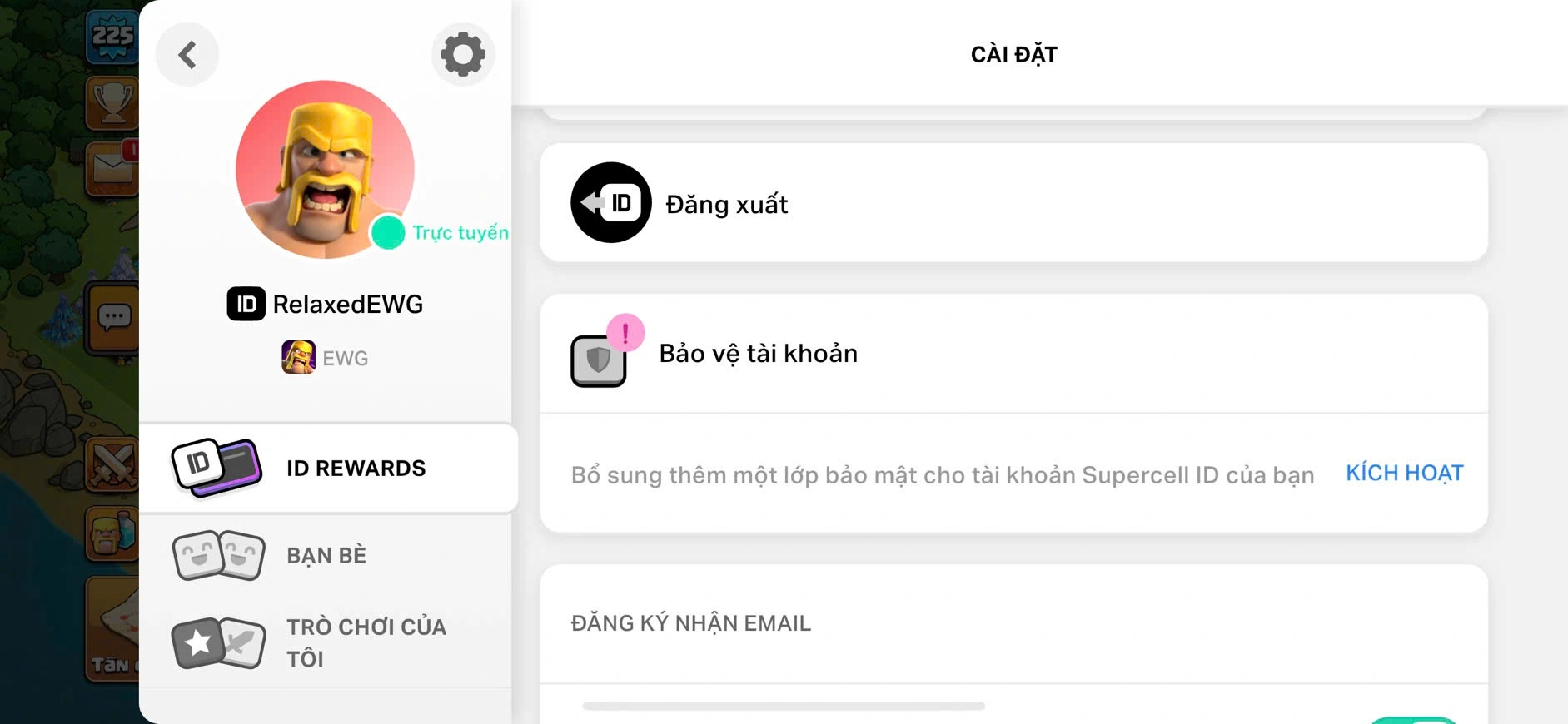Click the ID badge beside RelaxedEWG

pyautogui.click(x=246, y=304)
